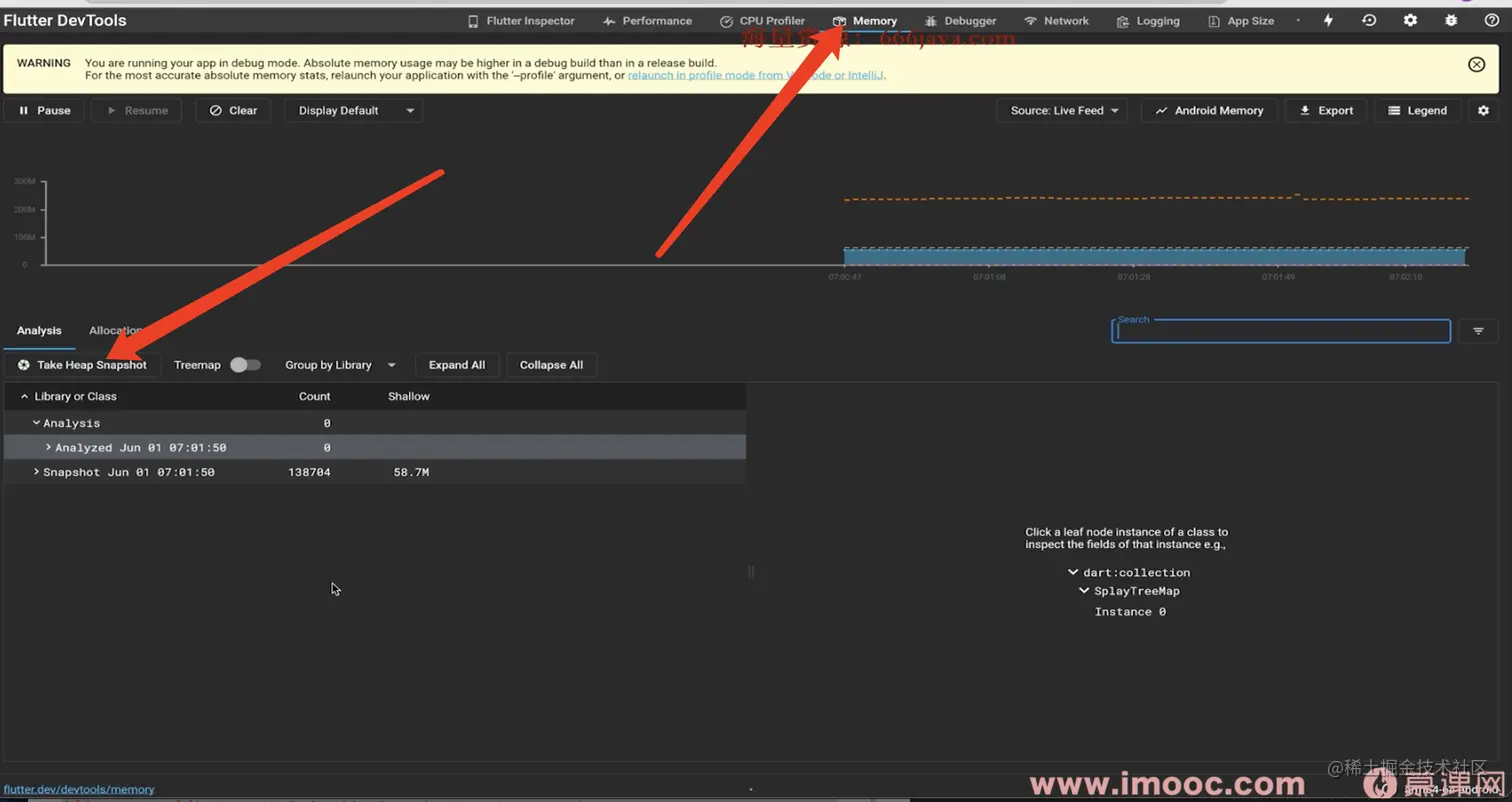Click the 07:01:08 timeline label
1512x802 pixels.
point(988,277)
